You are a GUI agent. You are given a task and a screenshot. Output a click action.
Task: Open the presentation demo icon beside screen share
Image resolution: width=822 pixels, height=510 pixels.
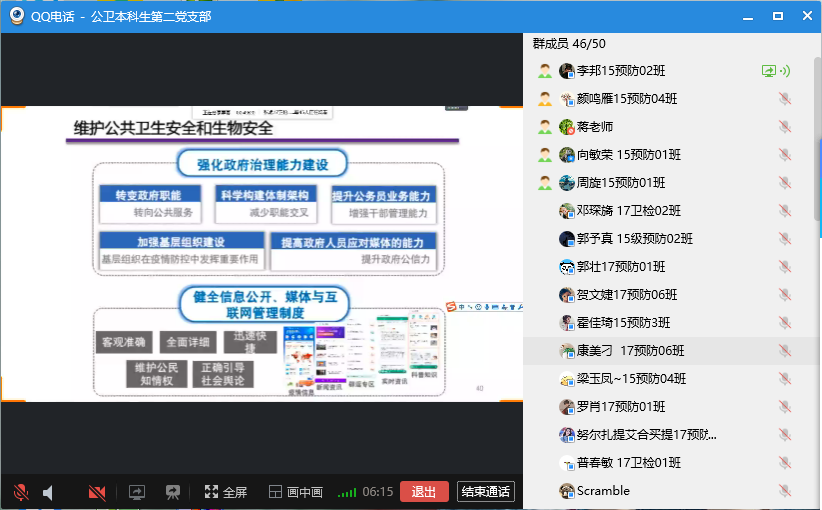point(172,492)
